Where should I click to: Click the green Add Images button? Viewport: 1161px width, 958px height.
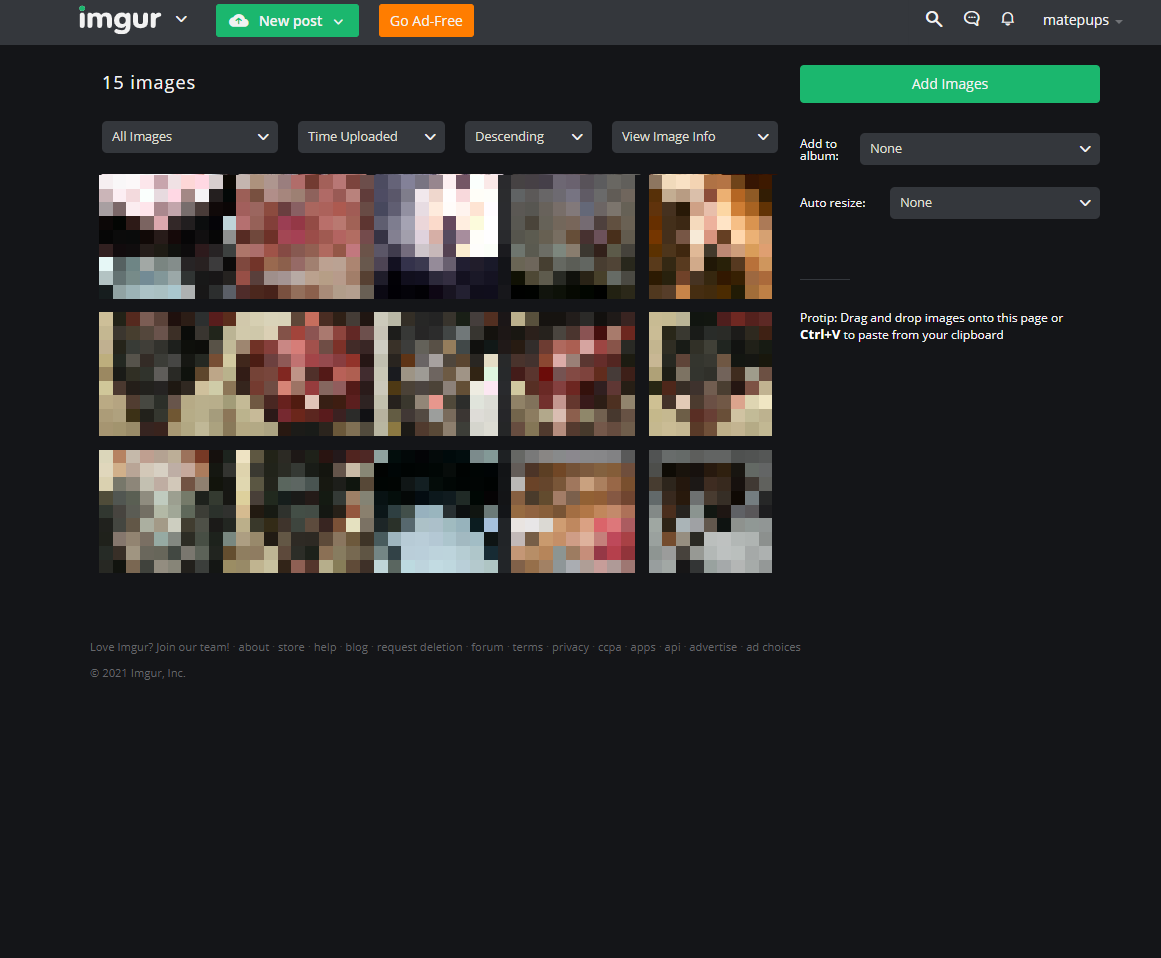(949, 84)
